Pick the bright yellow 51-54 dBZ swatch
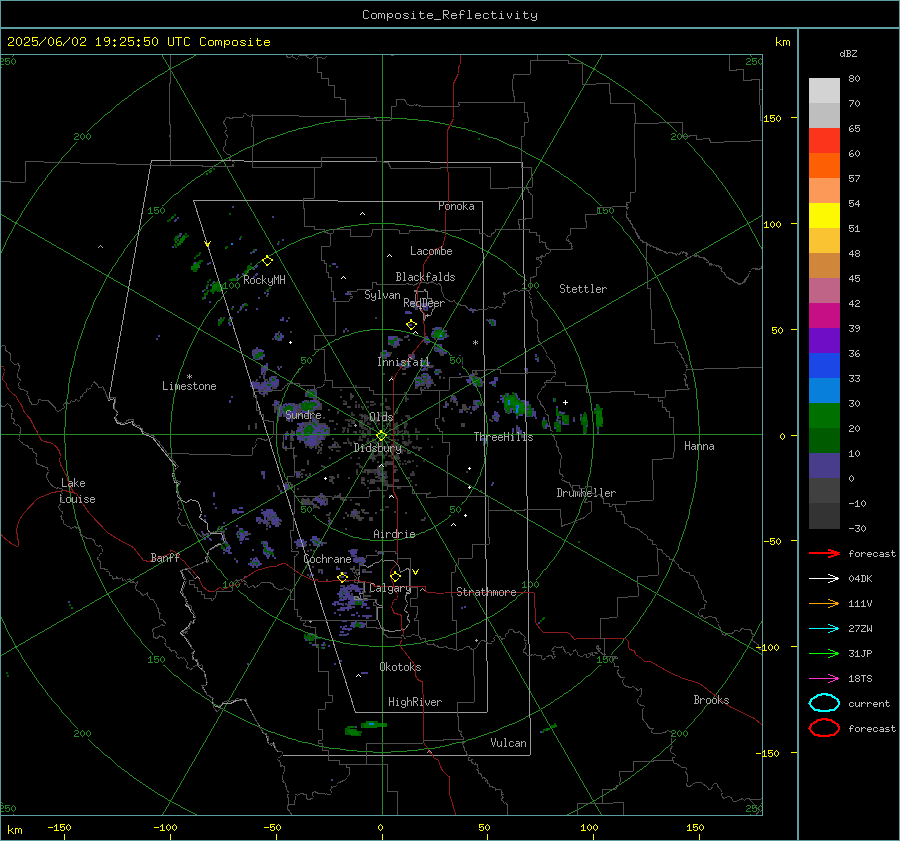This screenshot has width=900, height=841. (824, 215)
